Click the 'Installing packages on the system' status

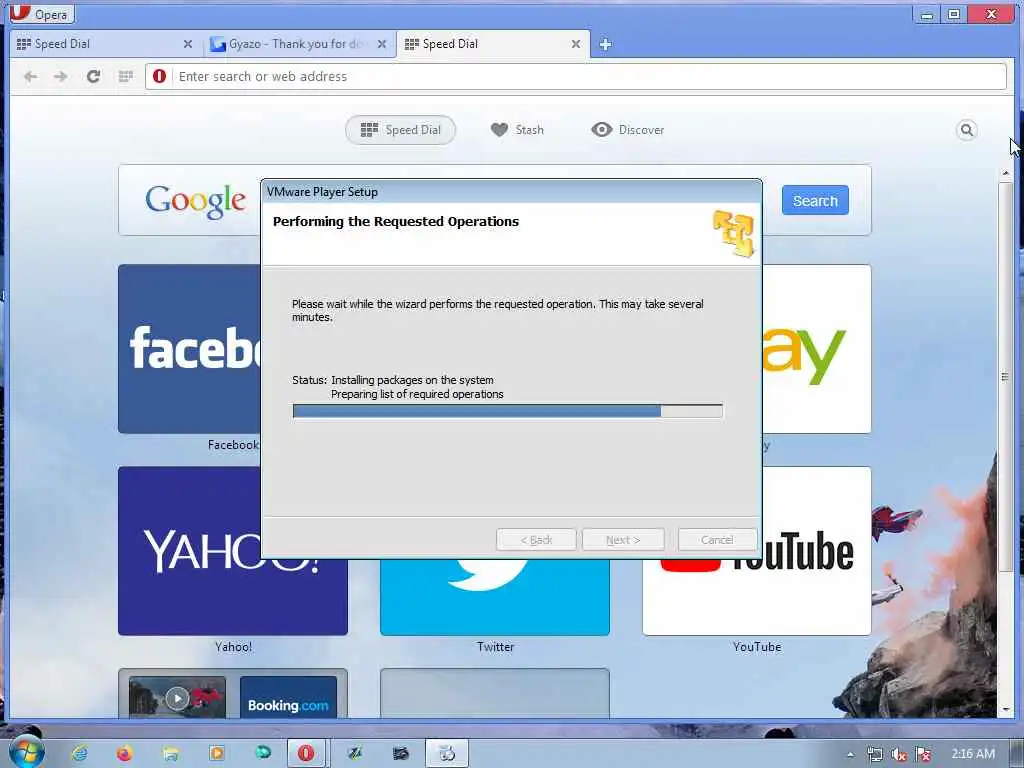pyautogui.click(x=412, y=380)
